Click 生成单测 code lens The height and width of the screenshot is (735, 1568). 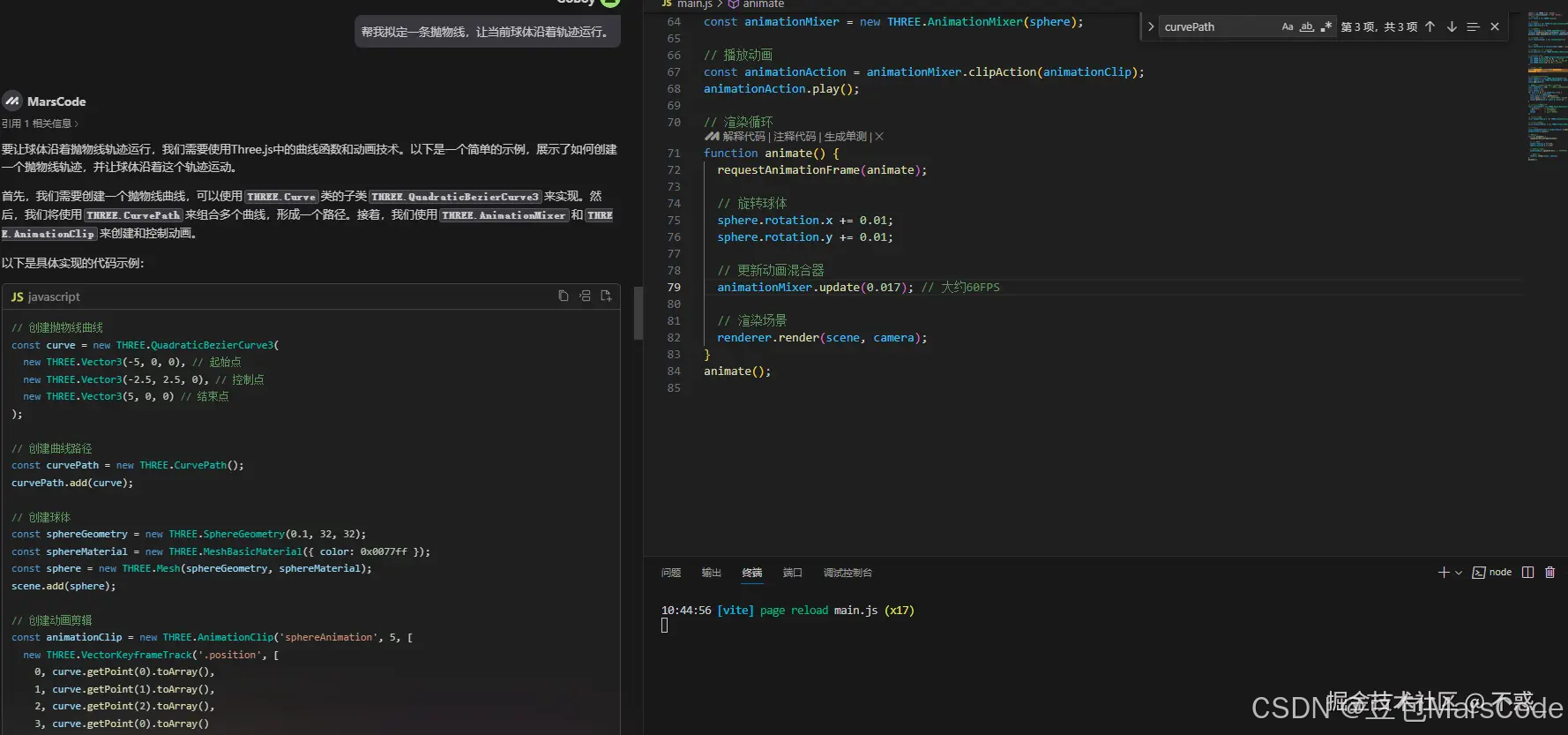(x=845, y=137)
